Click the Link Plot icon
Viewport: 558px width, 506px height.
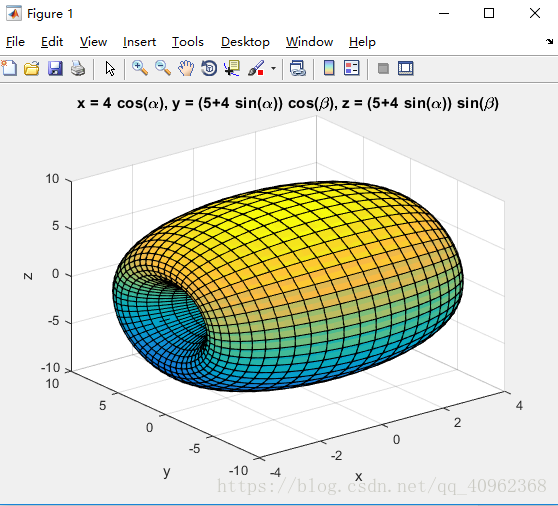coord(298,68)
